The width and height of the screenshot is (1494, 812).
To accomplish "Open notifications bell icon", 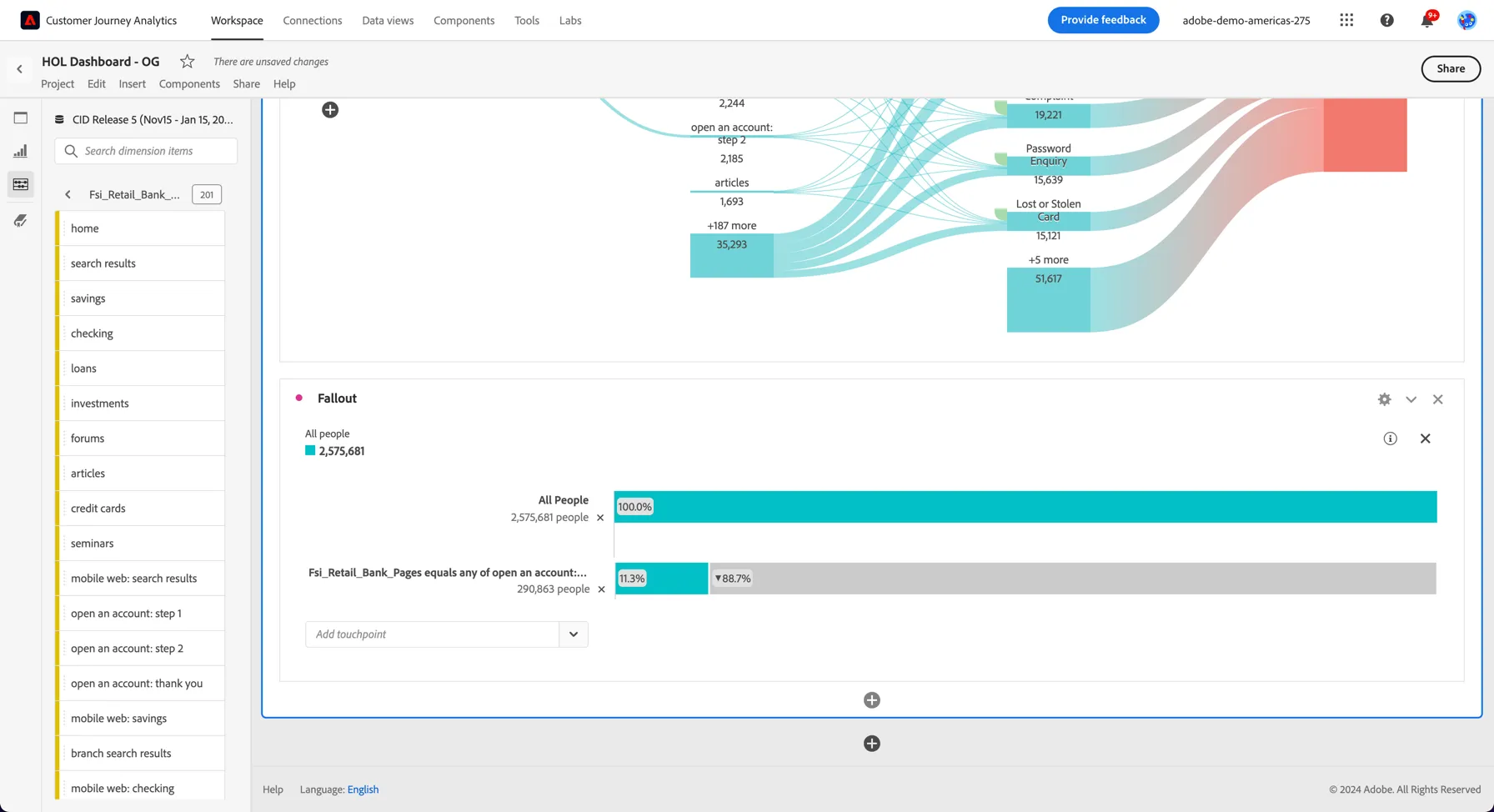I will point(1427,20).
